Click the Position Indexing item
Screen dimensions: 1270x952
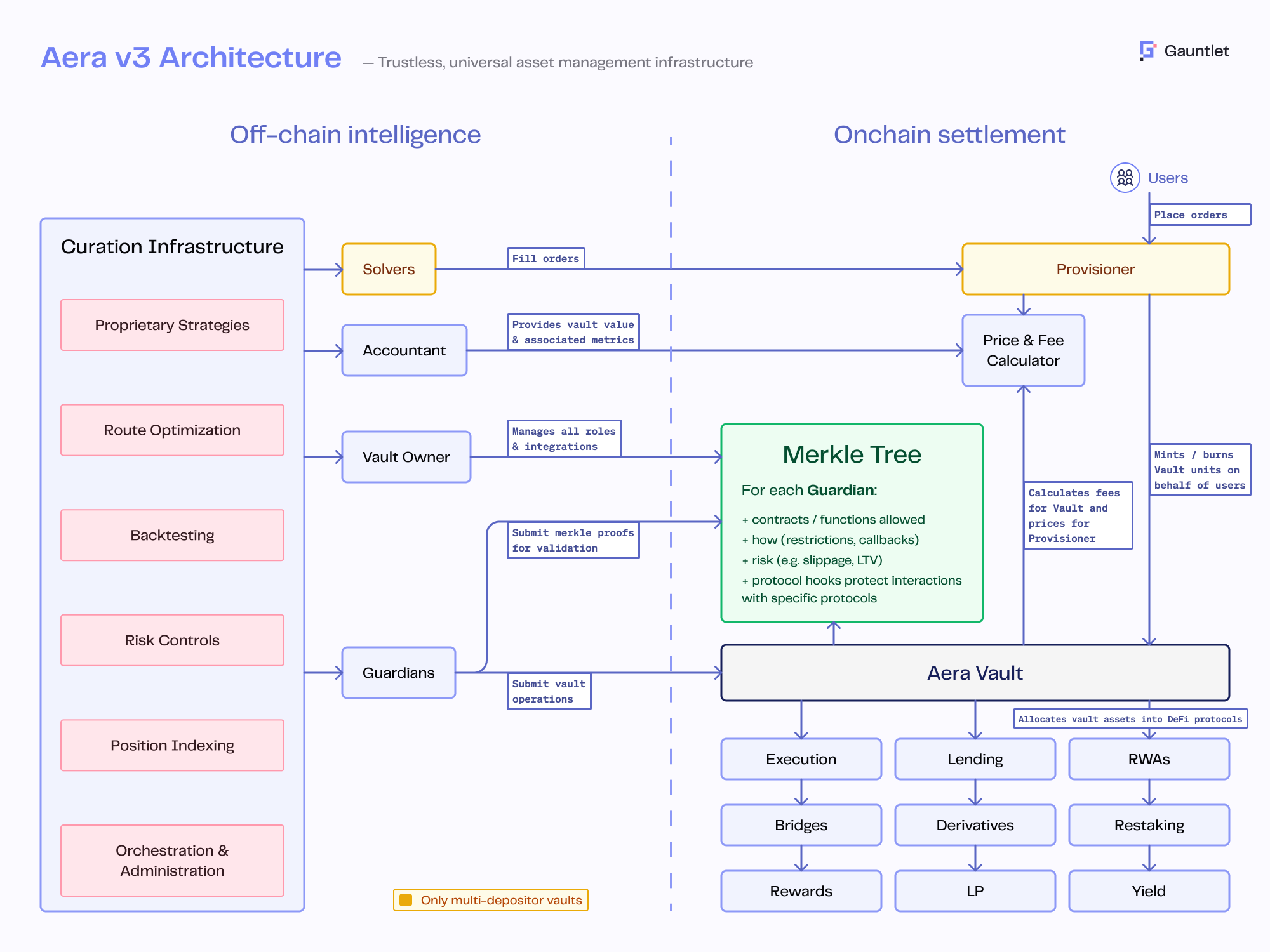click(x=172, y=745)
